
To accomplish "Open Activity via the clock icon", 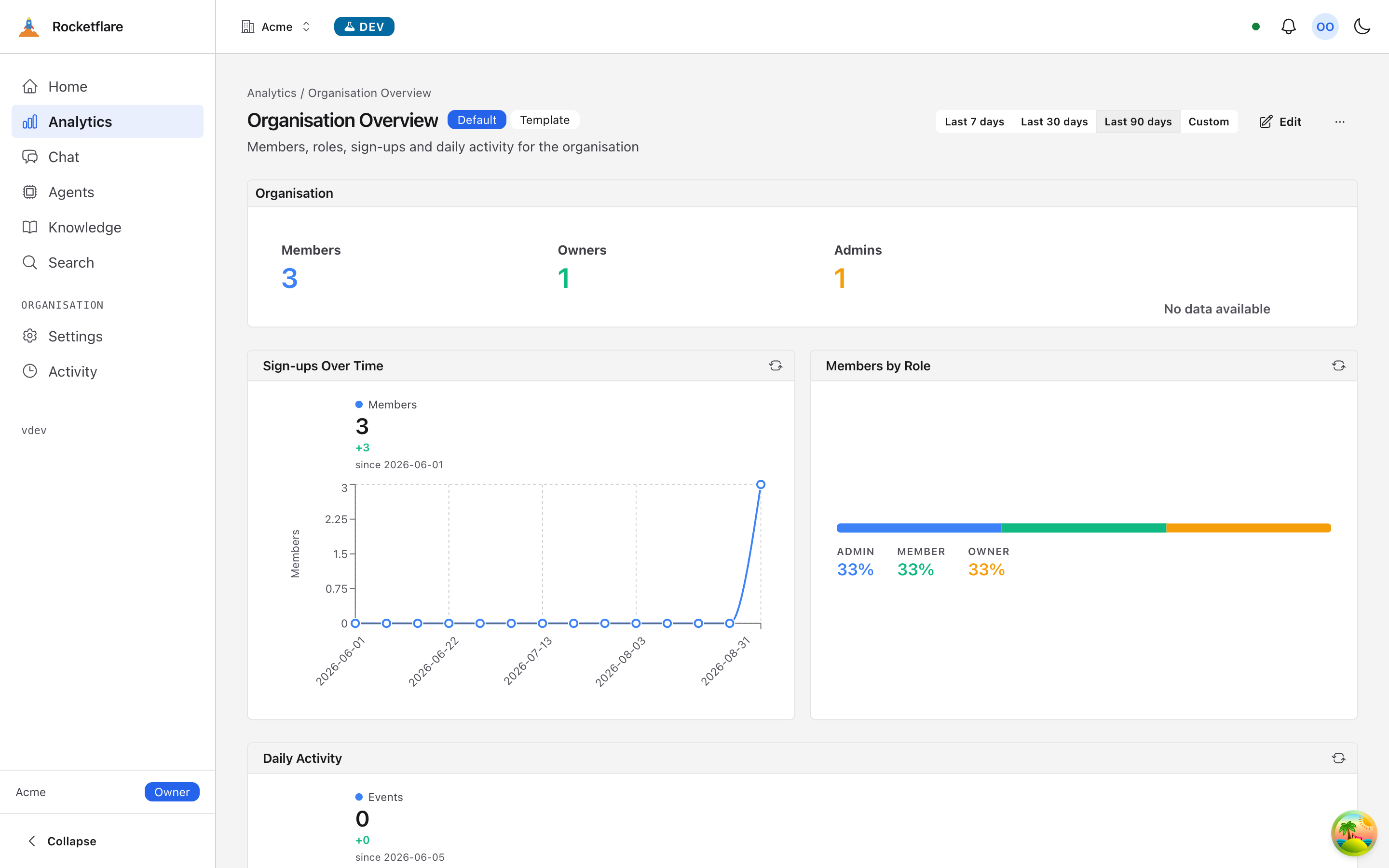I will 30,371.
